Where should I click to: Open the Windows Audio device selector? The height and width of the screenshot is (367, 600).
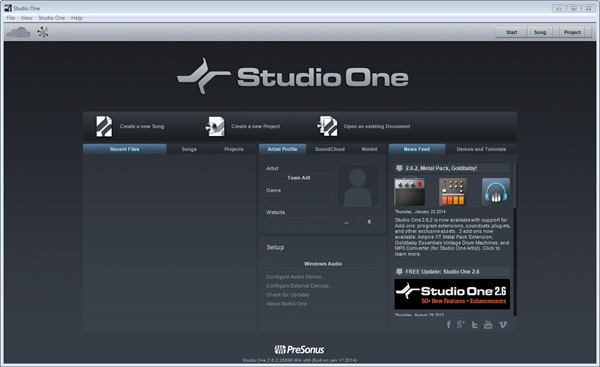point(323,264)
